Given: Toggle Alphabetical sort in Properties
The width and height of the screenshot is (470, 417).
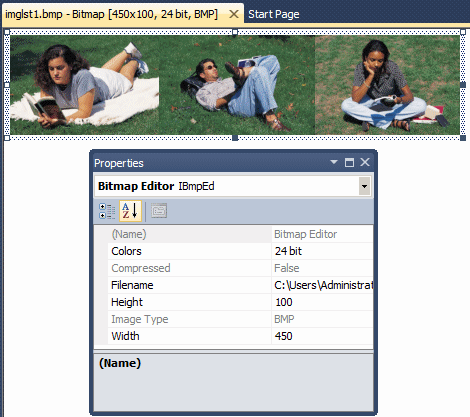Looking at the screenshot, I should pyautogui.click(x=130, y=211).
